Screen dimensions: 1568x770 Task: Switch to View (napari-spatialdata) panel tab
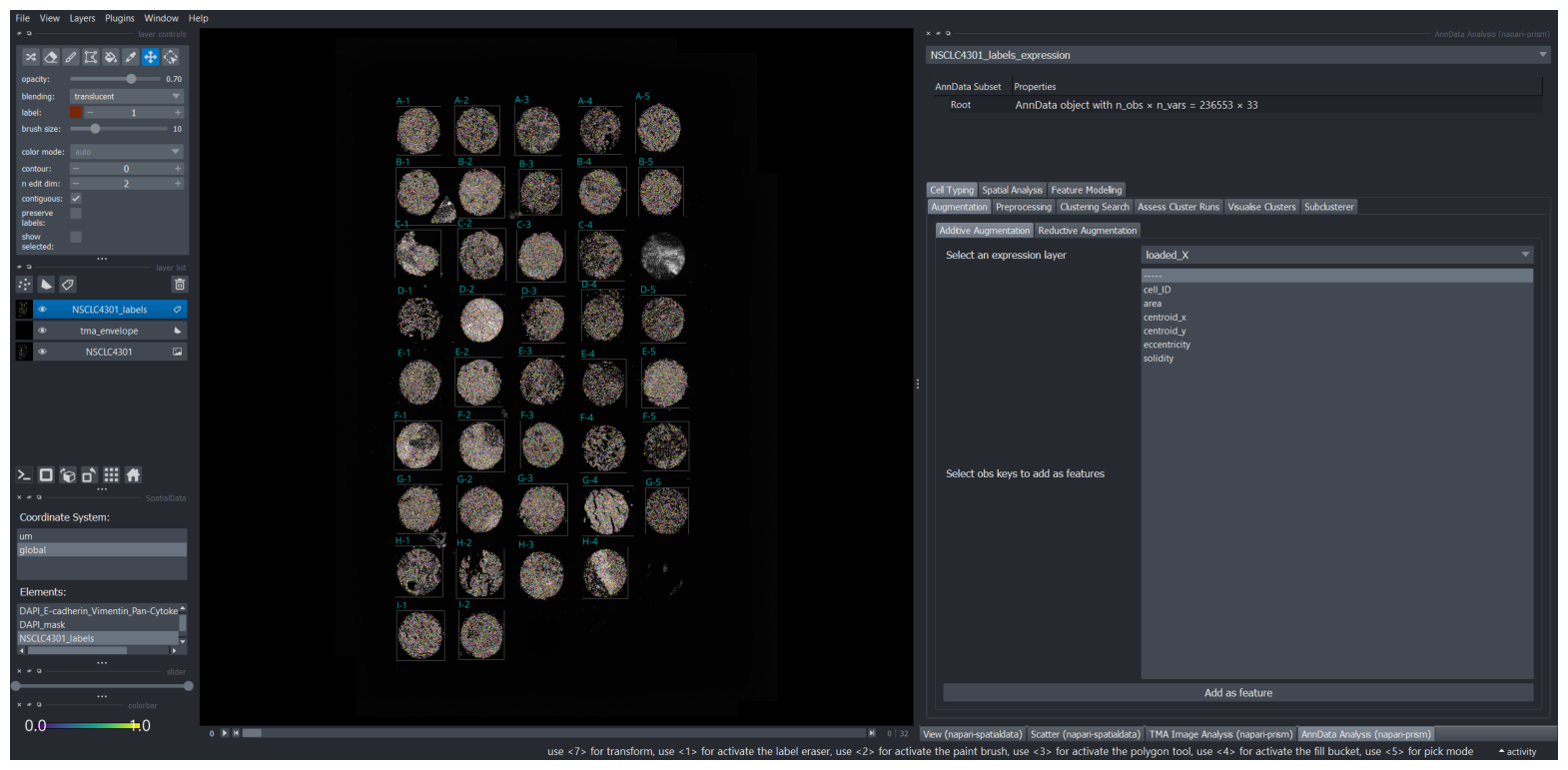[x=973, y=734]
